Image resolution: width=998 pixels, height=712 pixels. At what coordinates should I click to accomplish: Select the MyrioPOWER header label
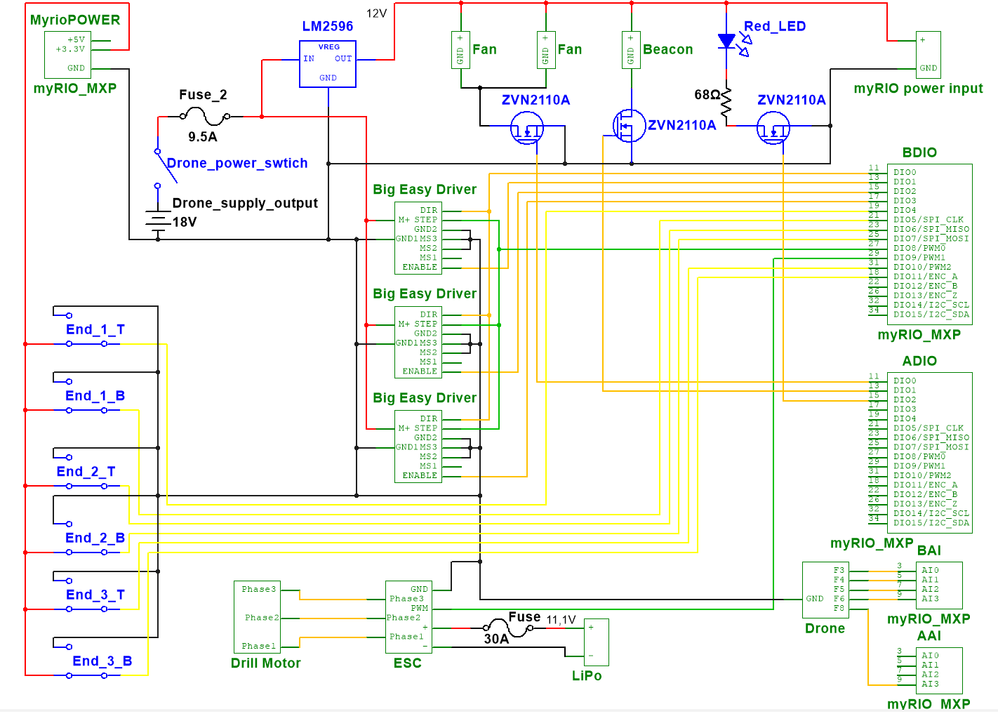[x=73, y=18]
